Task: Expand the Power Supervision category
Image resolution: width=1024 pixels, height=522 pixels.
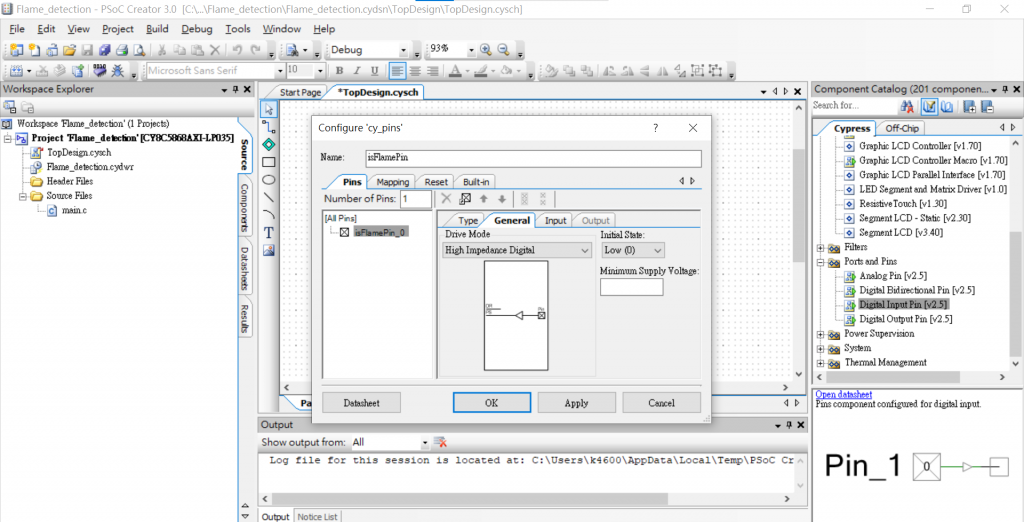Action: click(821, 334)
